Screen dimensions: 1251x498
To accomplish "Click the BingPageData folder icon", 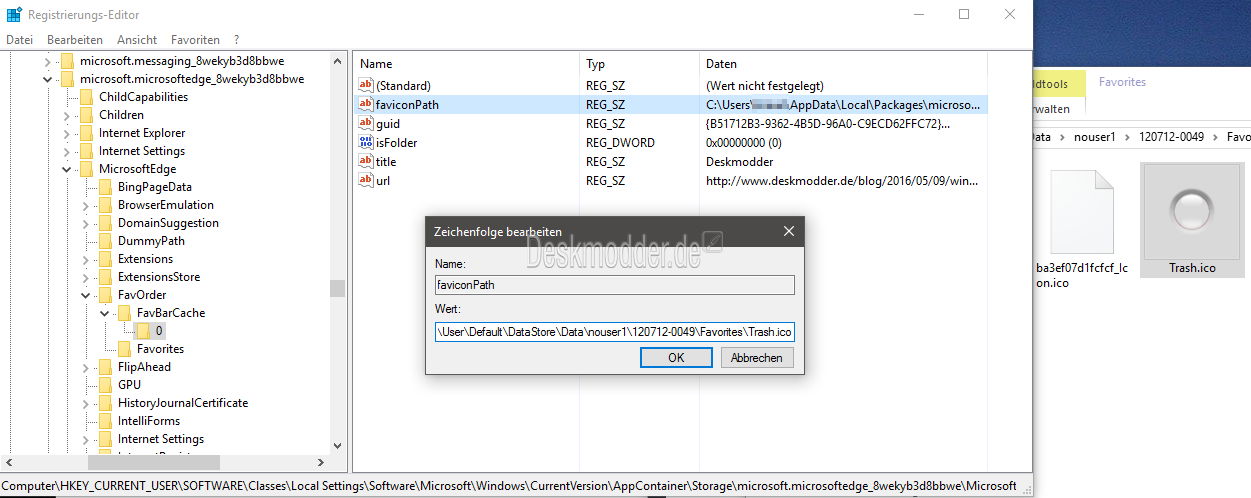I will (105, 187).
